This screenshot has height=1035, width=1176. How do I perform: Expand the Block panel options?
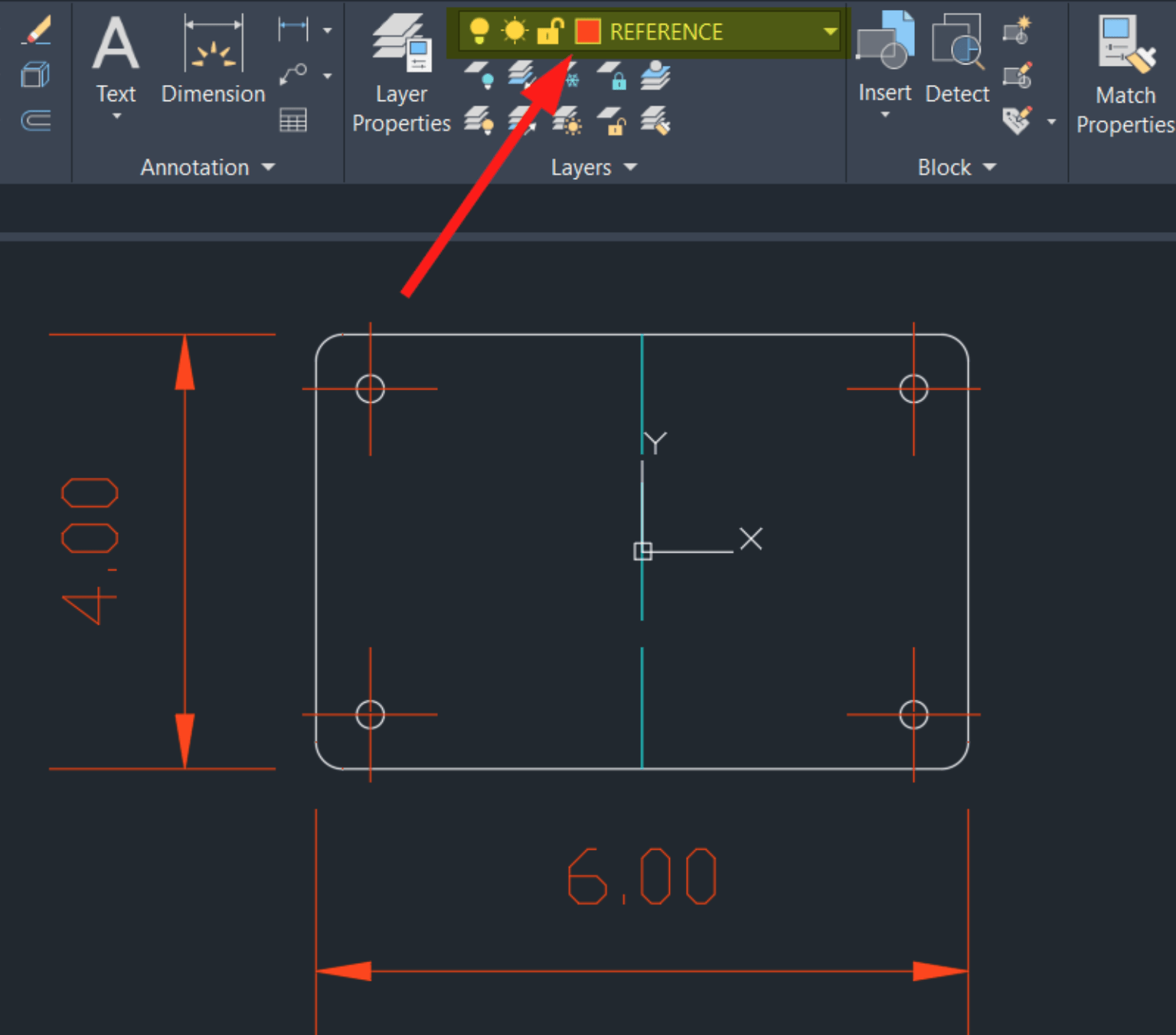click(x=990, y=168)
